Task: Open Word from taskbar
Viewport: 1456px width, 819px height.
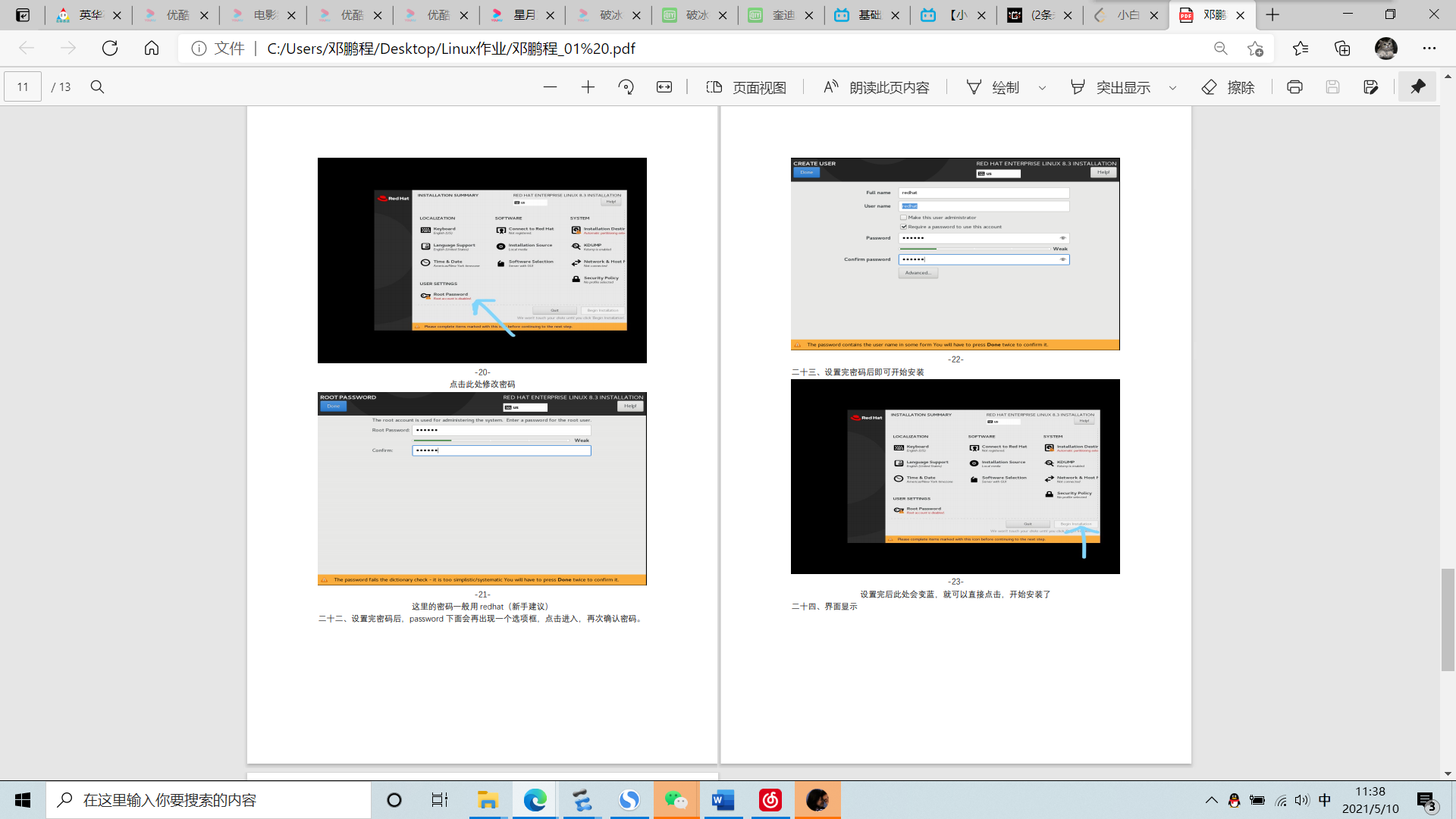Action: 723,800
